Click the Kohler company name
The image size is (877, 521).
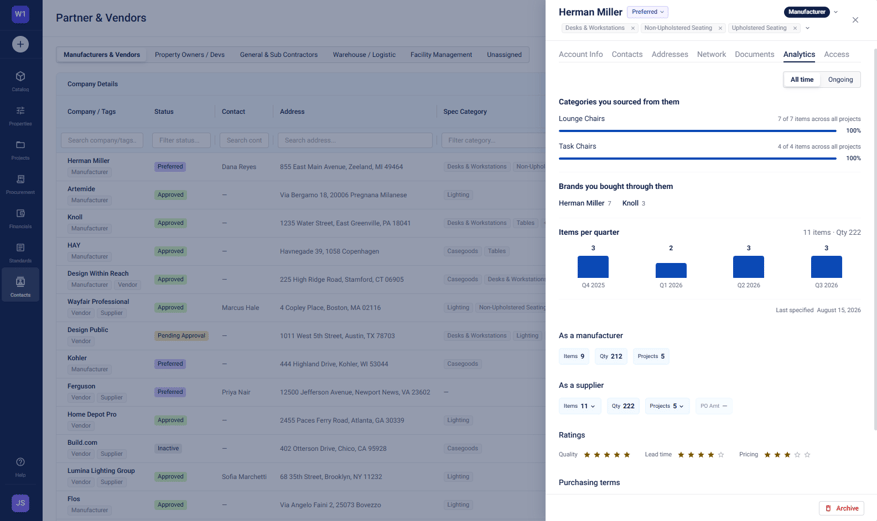[77, 358]
